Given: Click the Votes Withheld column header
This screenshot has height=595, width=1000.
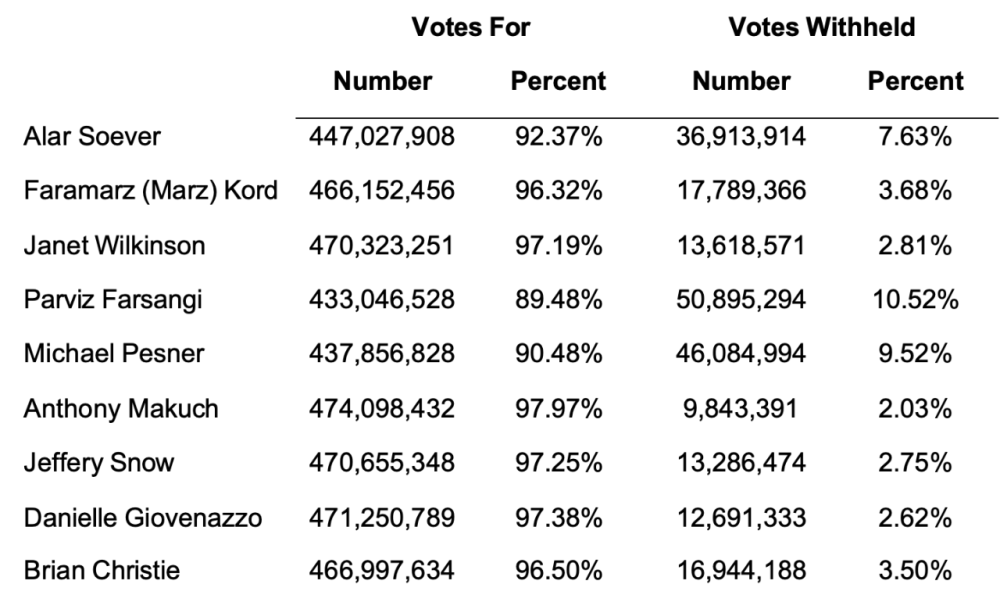Looking at the screenshot, I should pyautogui.click(x=821, y=27).
